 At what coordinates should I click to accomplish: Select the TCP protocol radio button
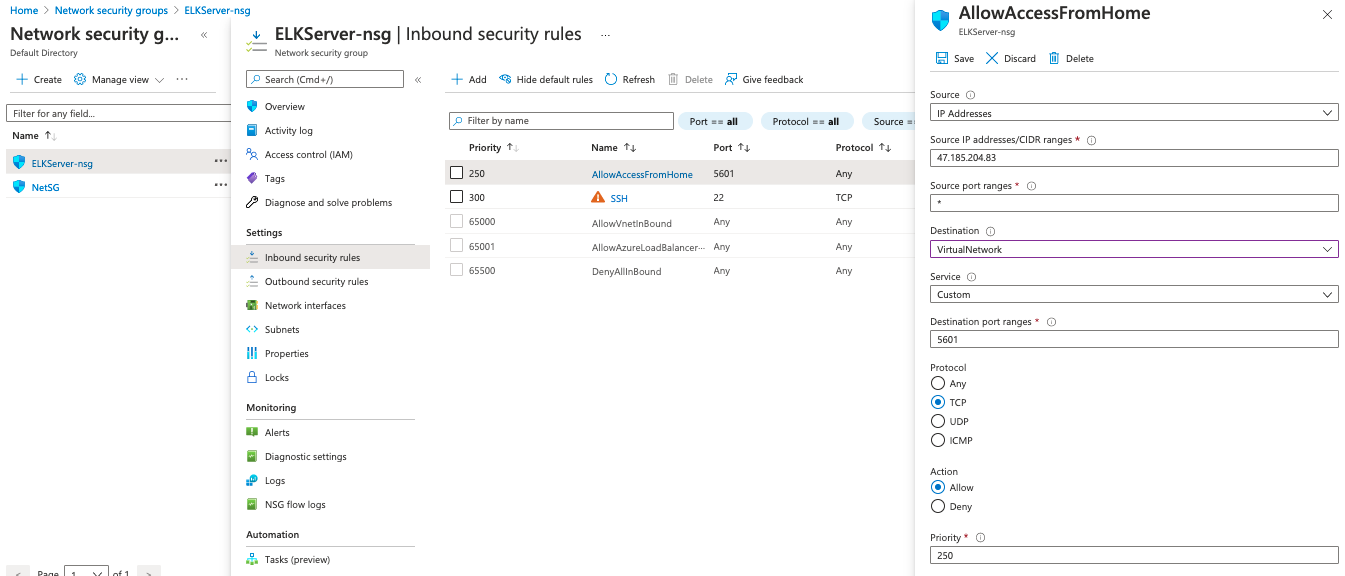click(937, 402)
